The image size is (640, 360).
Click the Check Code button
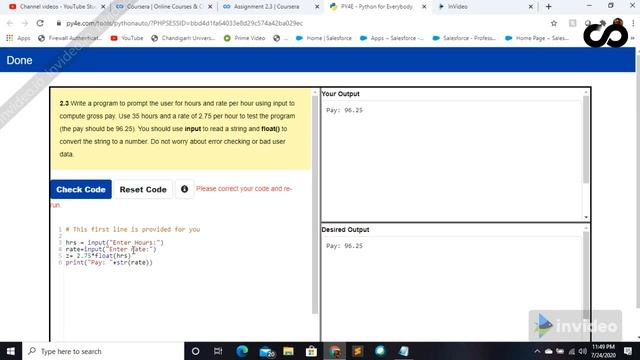click(81, 189)
